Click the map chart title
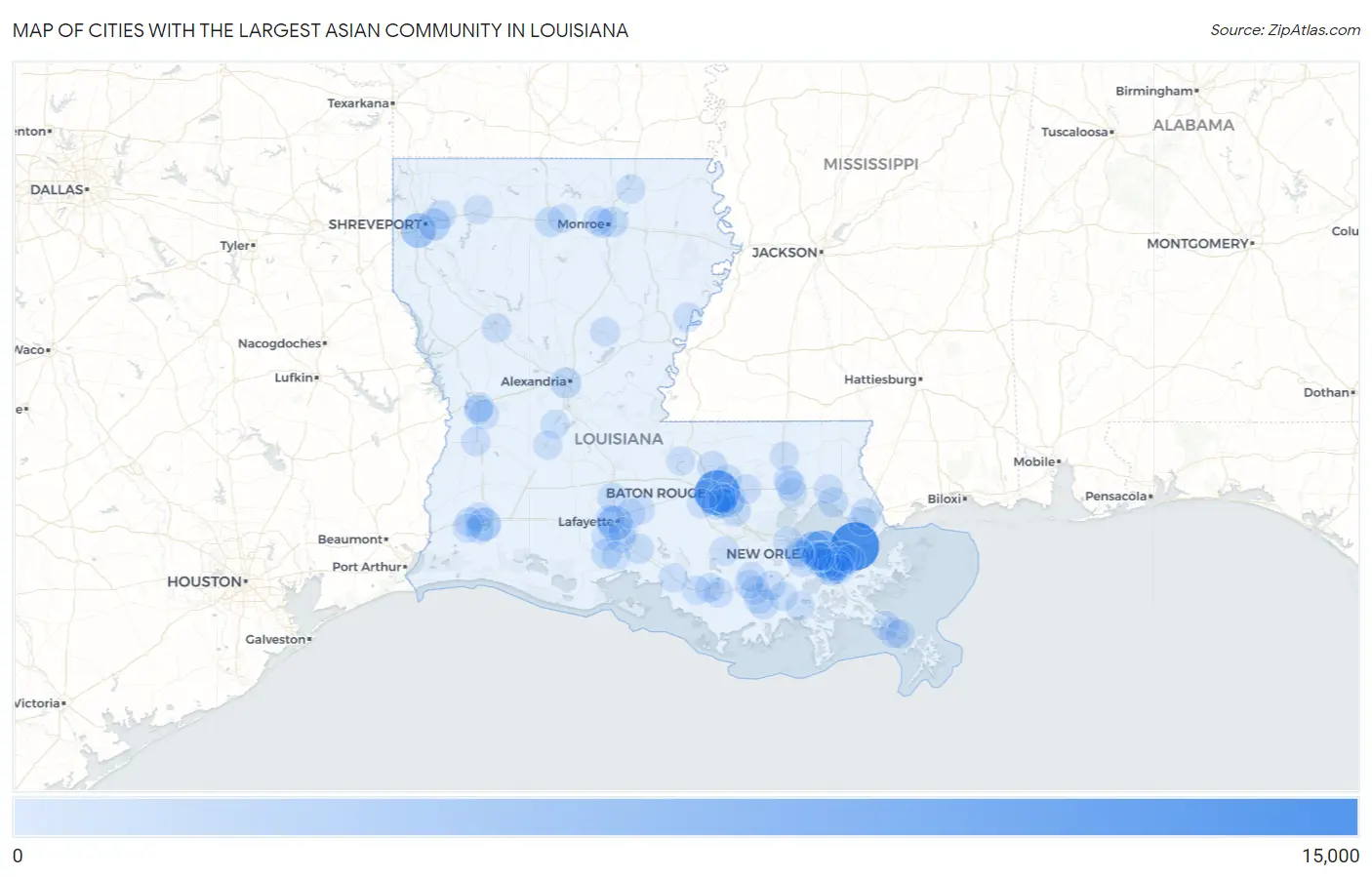The image size is (1372, 877). [320, 30]
